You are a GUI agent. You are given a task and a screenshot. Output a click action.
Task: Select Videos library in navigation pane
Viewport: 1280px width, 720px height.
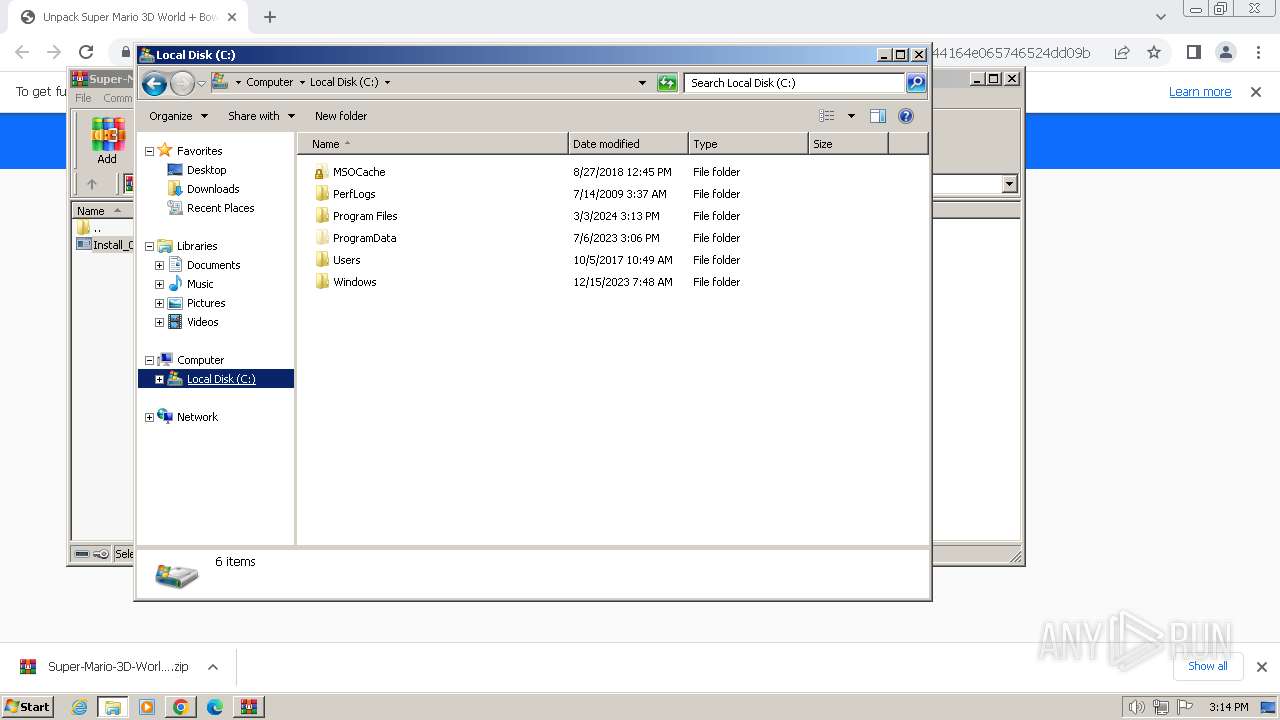202,322
